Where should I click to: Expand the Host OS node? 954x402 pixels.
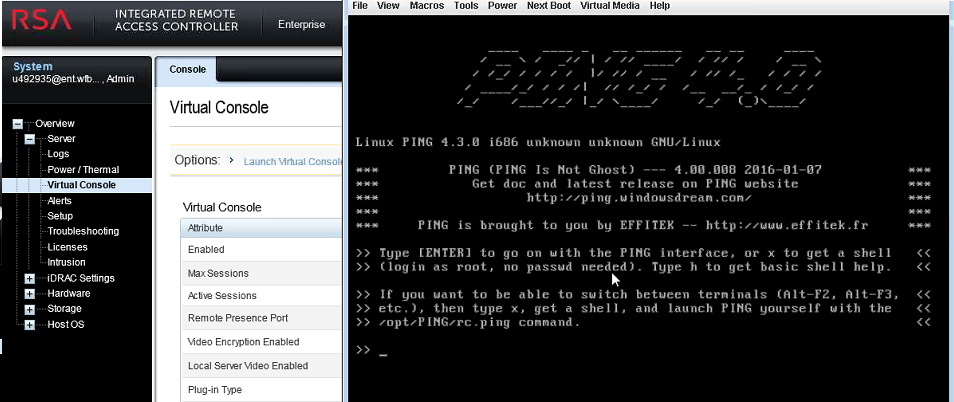point(30,325)
